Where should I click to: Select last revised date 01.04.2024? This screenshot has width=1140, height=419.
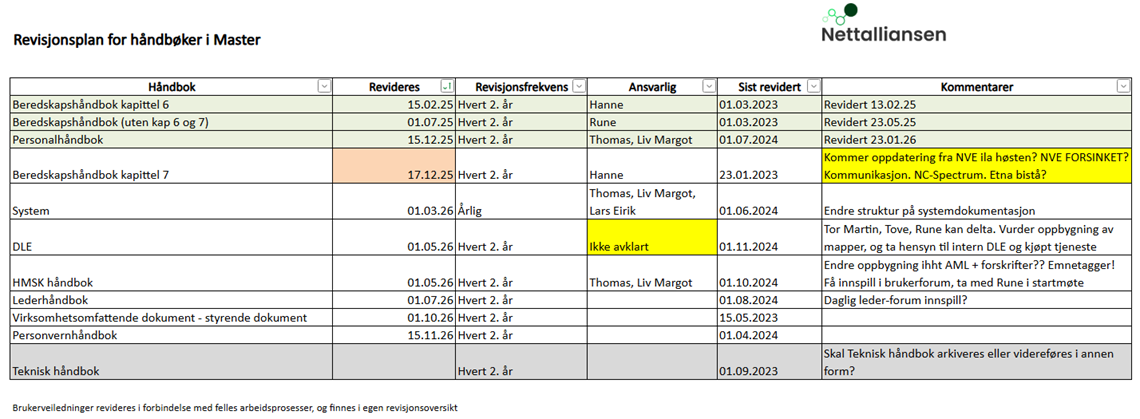pos(769,335)
